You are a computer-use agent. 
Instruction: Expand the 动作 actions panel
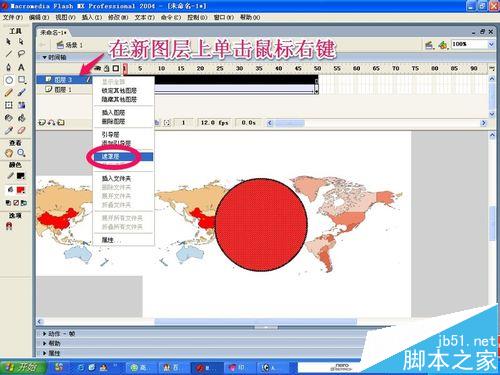tap(44, 334)
